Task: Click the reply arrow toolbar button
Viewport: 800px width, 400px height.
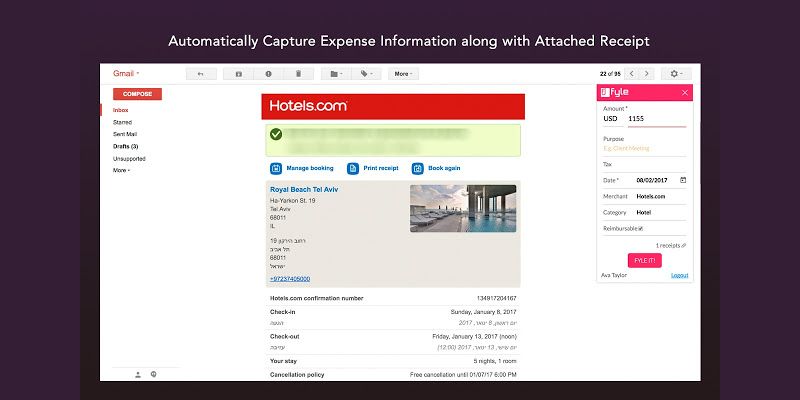Action: click(x=201, y=74)
